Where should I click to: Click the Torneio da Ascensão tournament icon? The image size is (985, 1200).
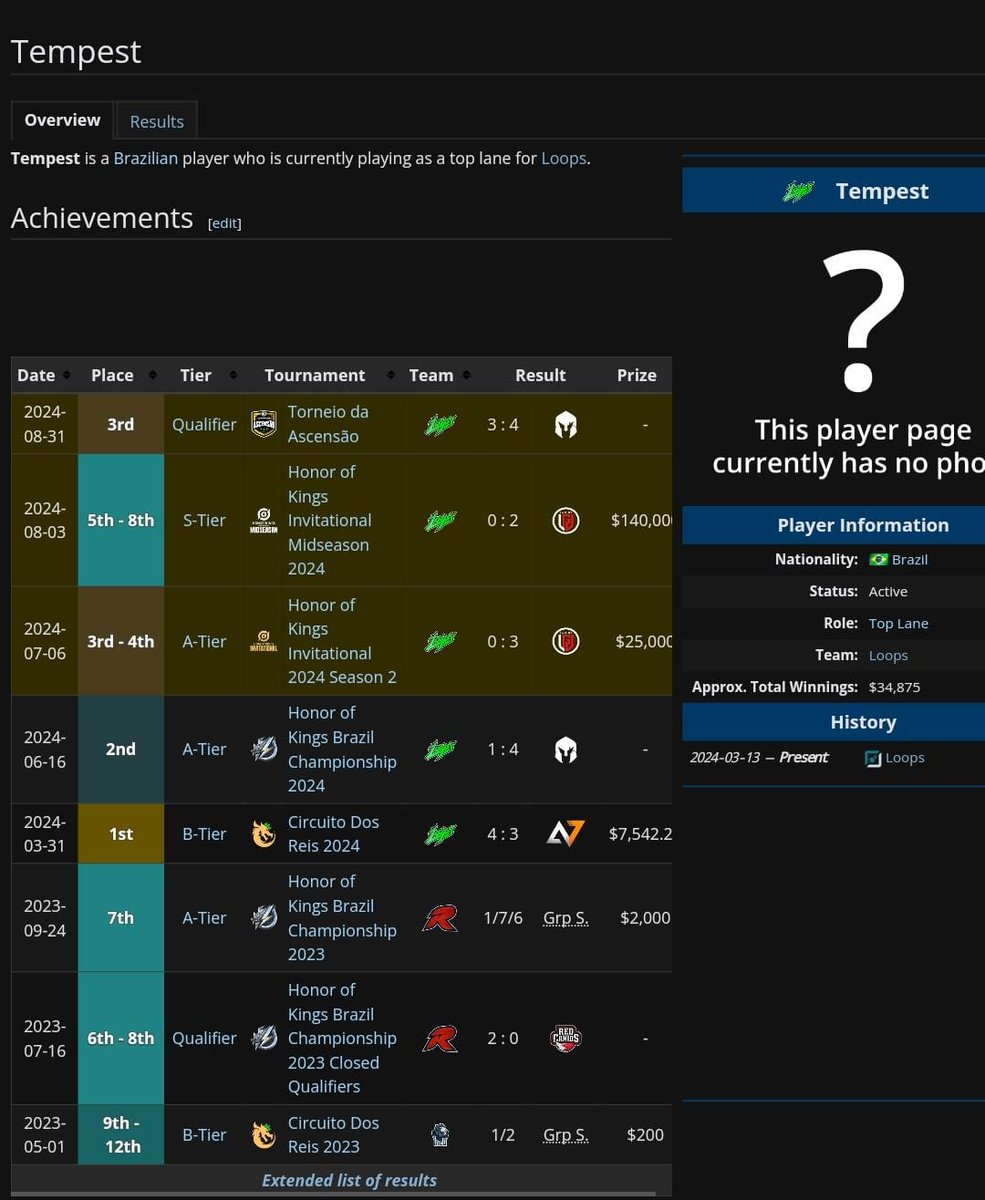click(264, 424)
